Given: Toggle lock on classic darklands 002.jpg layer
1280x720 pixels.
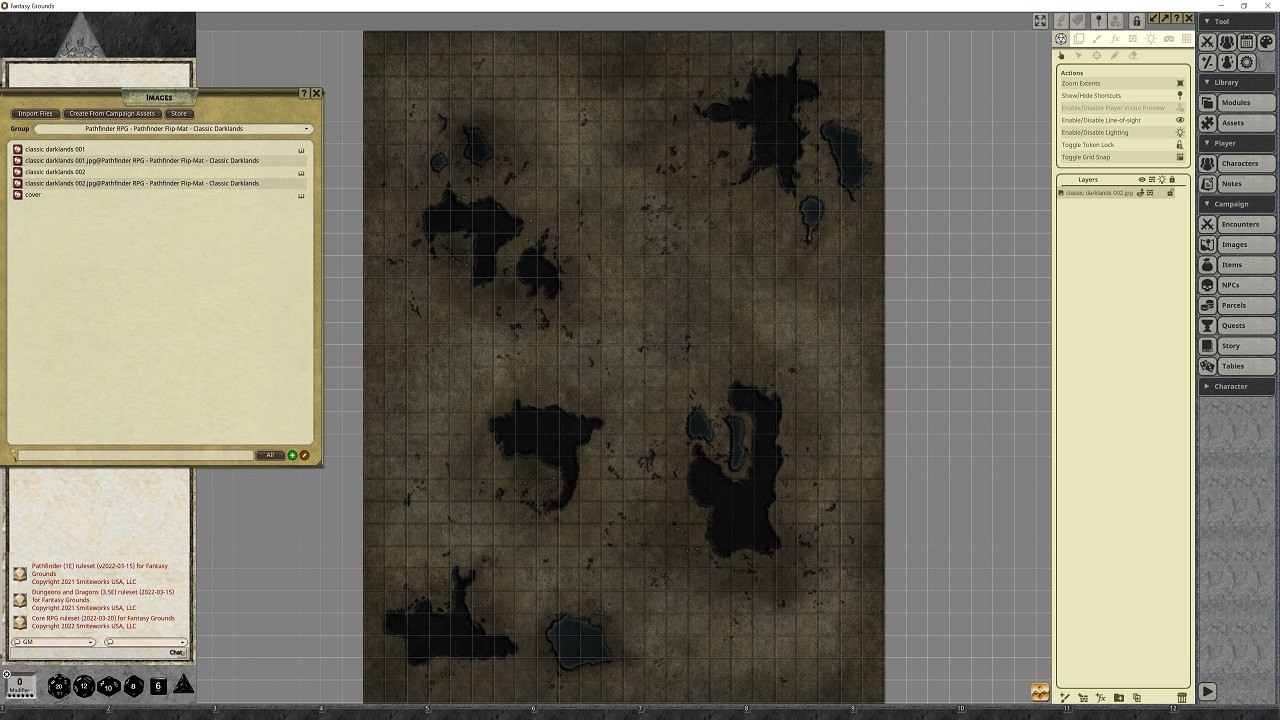Looking at the screenshot, I should (1170, 193).
